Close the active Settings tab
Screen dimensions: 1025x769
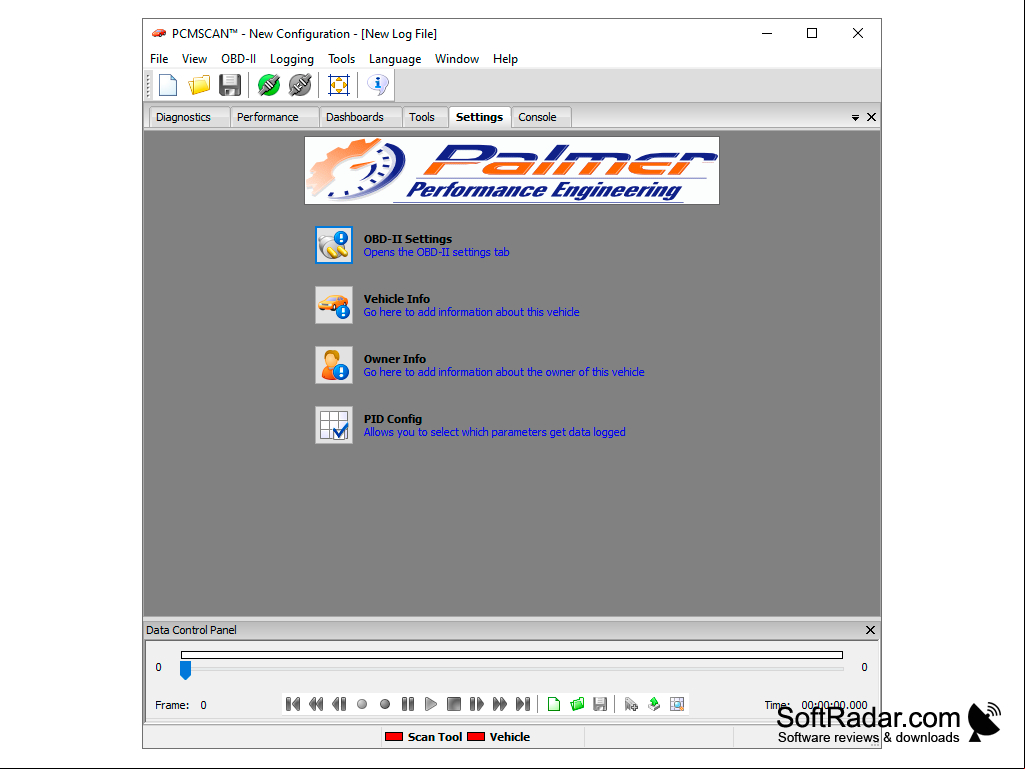click(871, 117)
